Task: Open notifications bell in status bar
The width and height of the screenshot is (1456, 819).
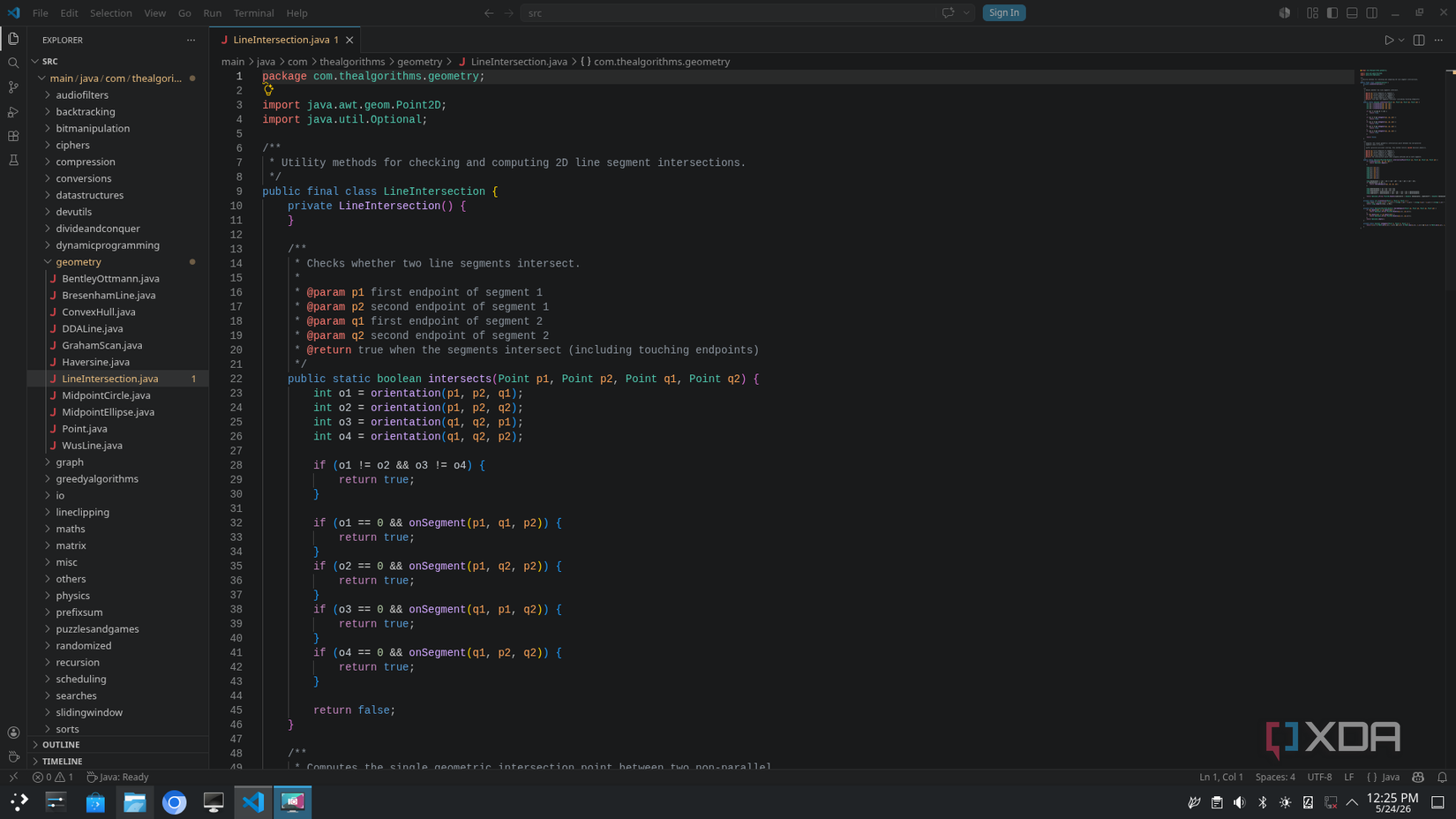Action: point(1442,778)
